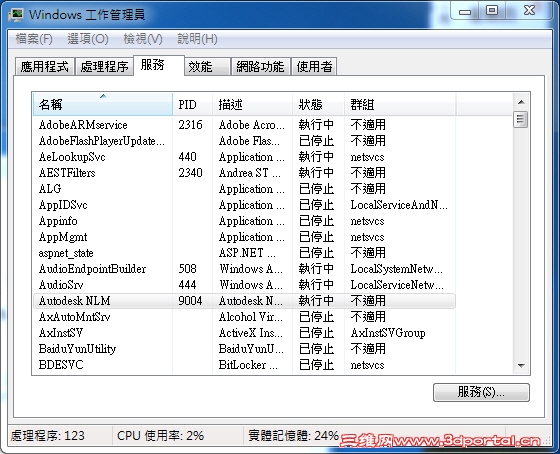This screenshot has height=454, width=560.
Task: Open the 說明(H) menu
Action: (197, 39)
